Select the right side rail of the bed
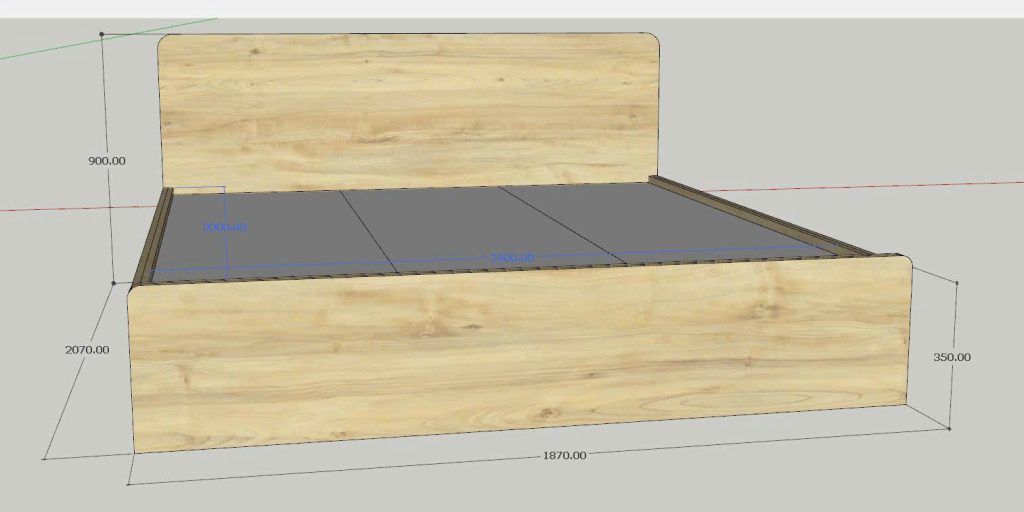This screenshot has height=512, width=1024. 760,215
